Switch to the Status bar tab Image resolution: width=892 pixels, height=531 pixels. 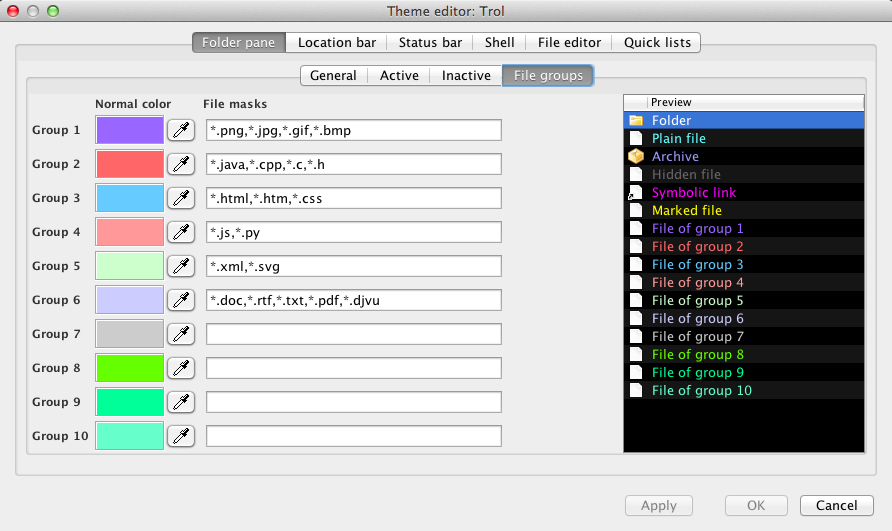point(430,43)
